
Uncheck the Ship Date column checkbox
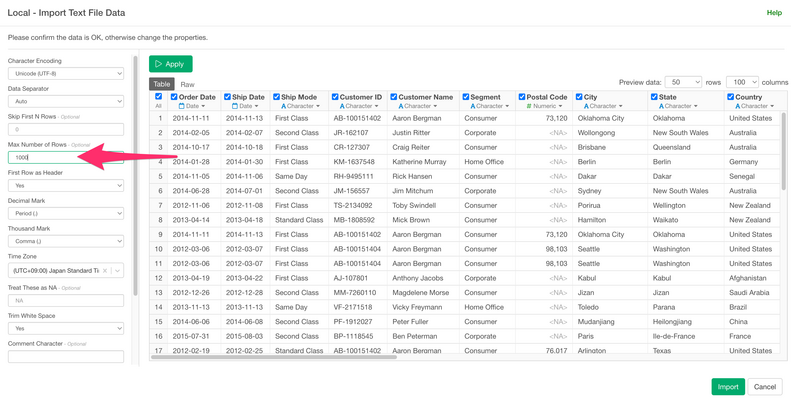tap(228, 97)
